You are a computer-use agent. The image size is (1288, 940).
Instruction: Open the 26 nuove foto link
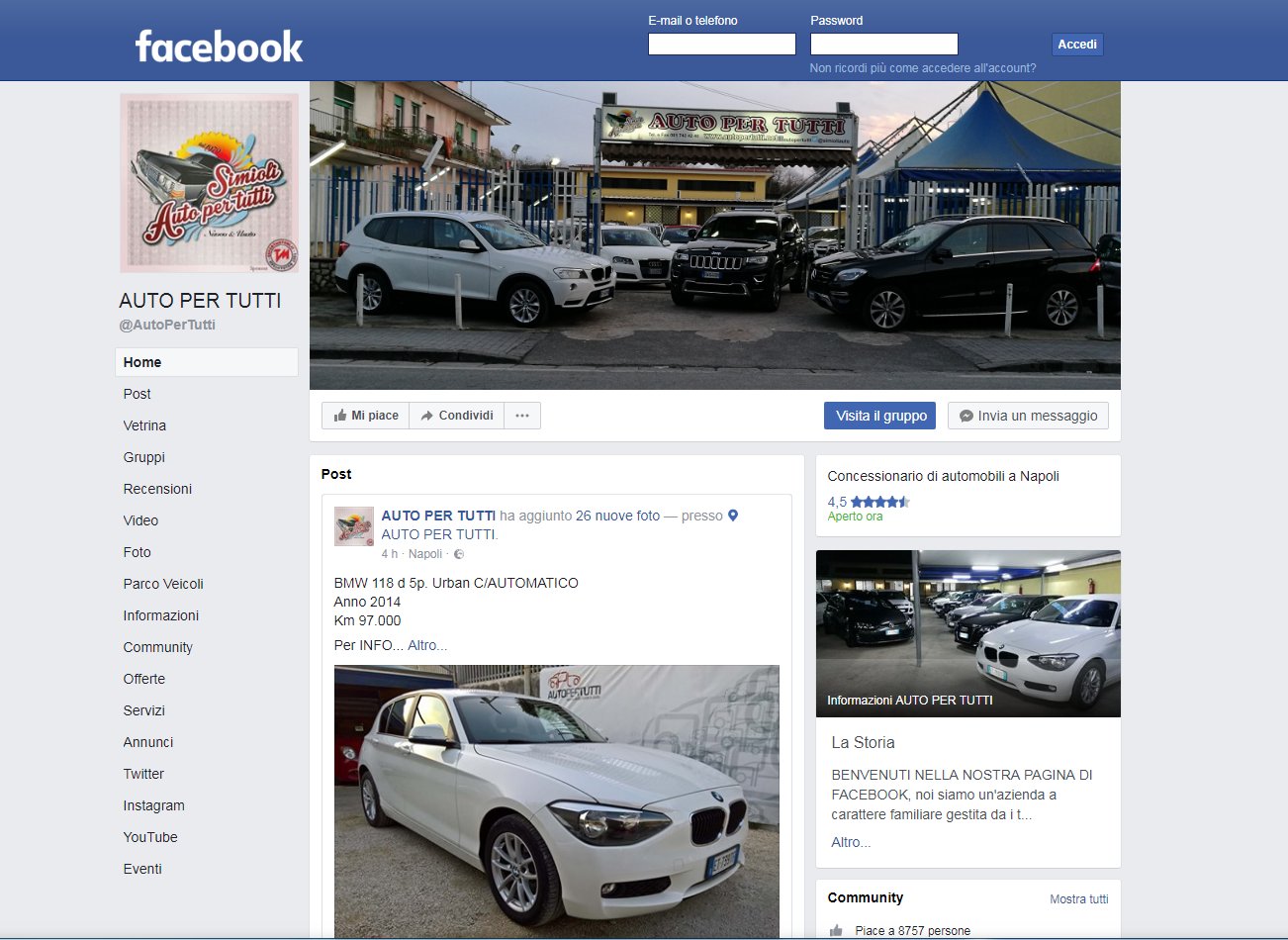[x=617, y=516]
